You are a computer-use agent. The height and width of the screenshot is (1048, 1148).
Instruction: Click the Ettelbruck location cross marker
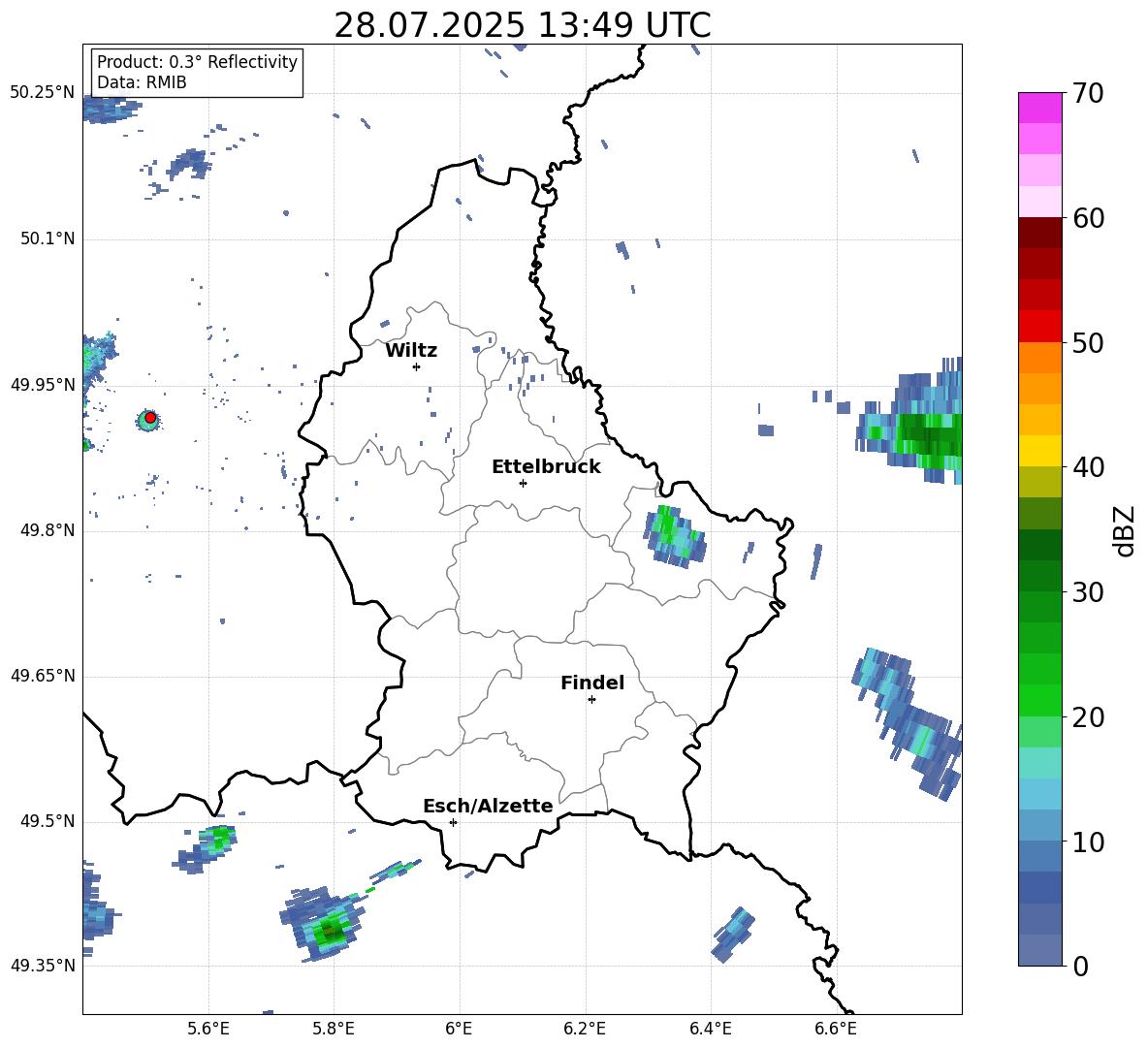523,483
